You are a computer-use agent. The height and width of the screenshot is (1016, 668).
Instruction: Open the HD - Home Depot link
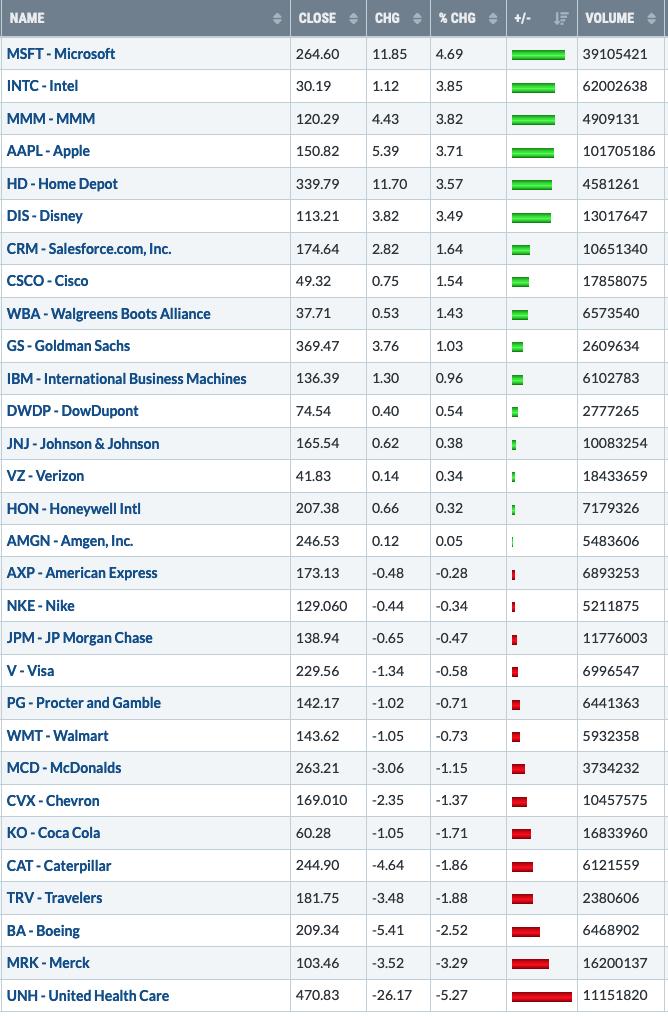point(62,184)
